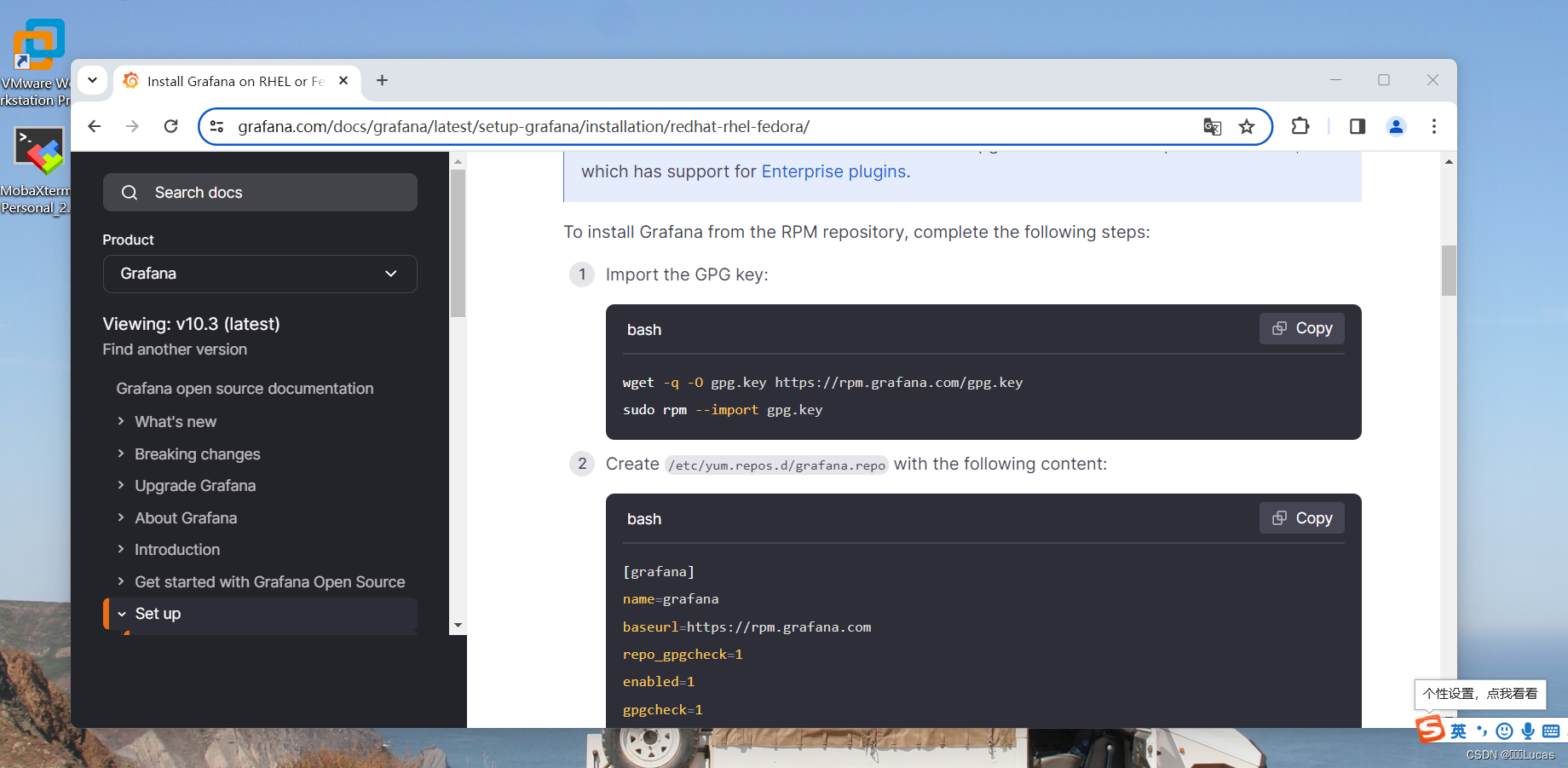Open the Grafana product dropdown

pyautogui.click(x=260, y=274)
